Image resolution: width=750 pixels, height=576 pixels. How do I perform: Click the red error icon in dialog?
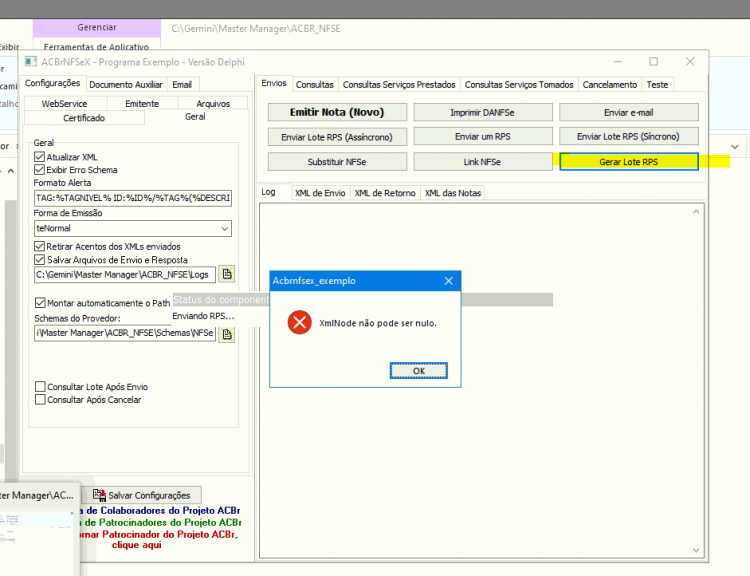point(299,322)
